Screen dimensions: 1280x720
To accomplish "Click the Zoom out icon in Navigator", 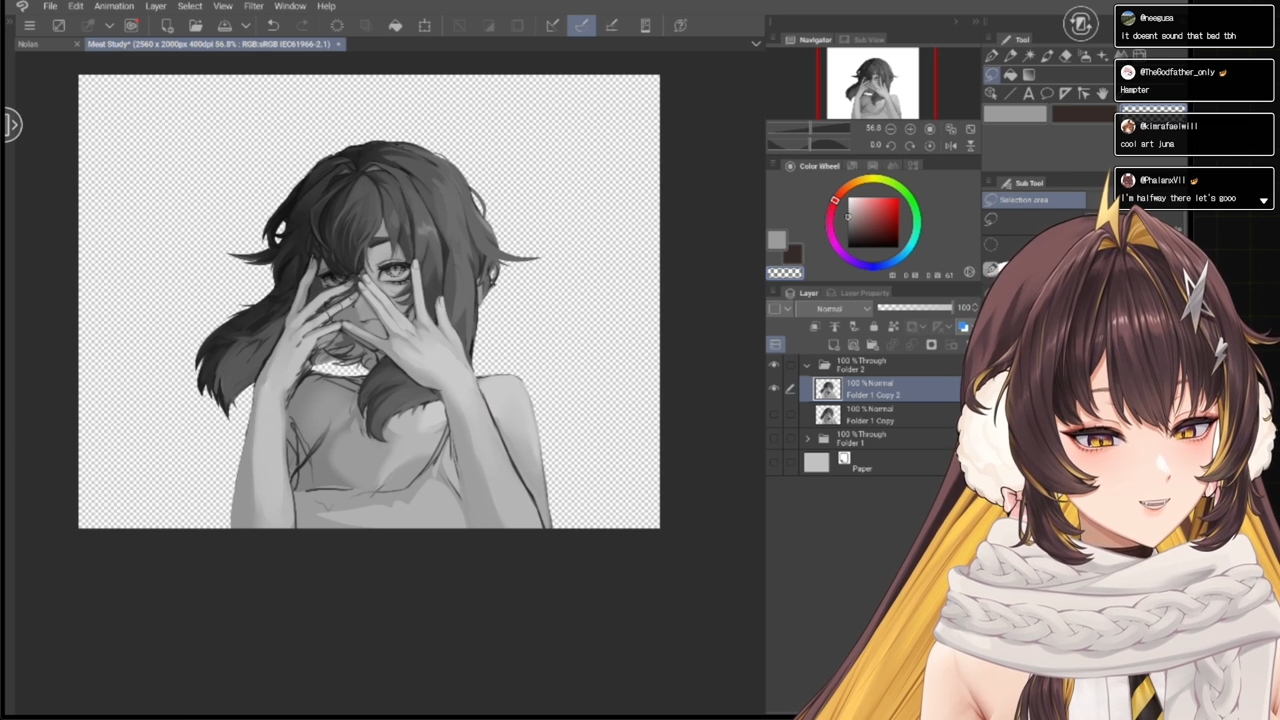I will click(x=891, y=129).
